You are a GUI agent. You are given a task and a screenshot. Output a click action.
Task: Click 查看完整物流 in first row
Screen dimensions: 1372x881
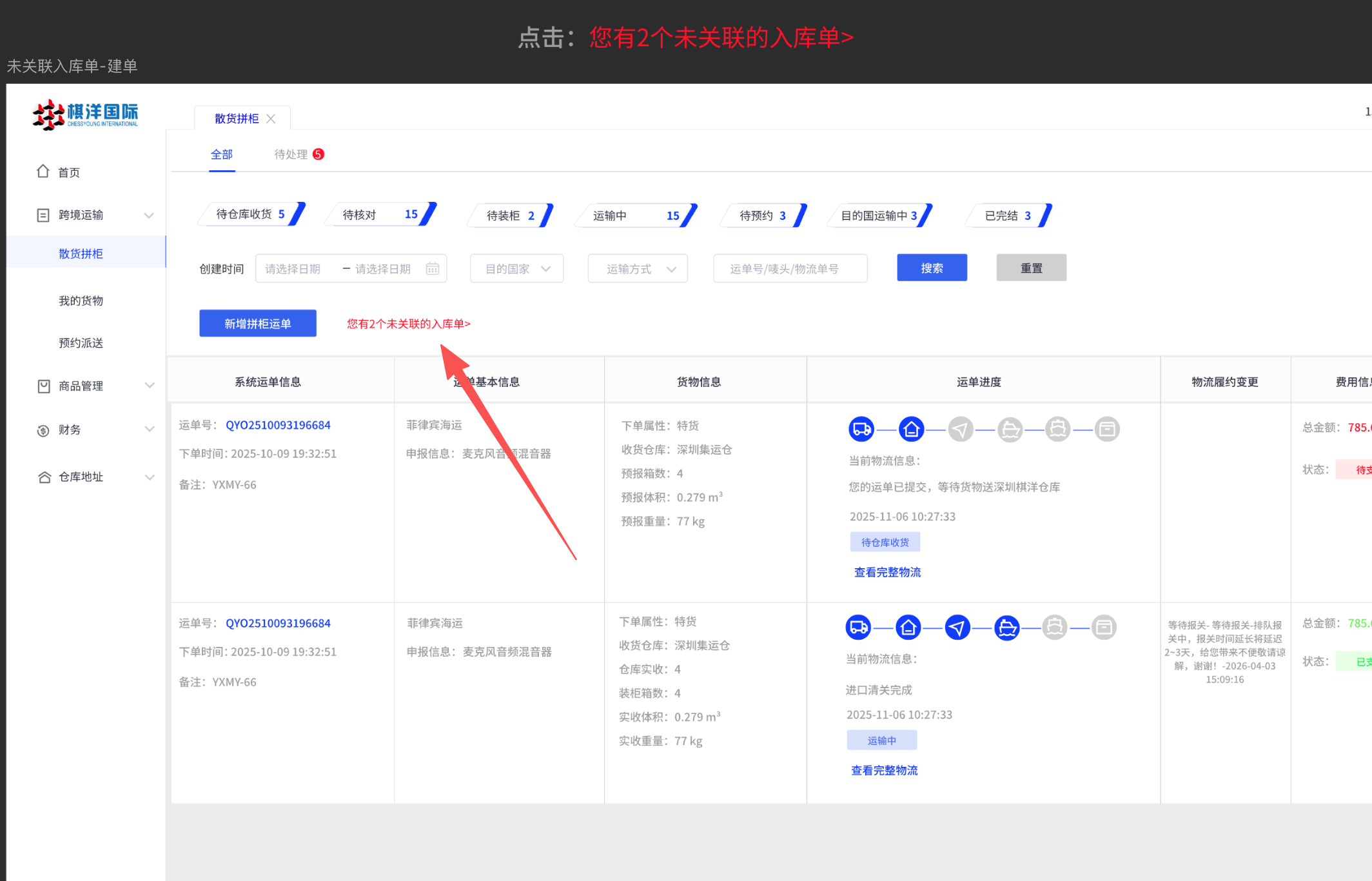887,572
